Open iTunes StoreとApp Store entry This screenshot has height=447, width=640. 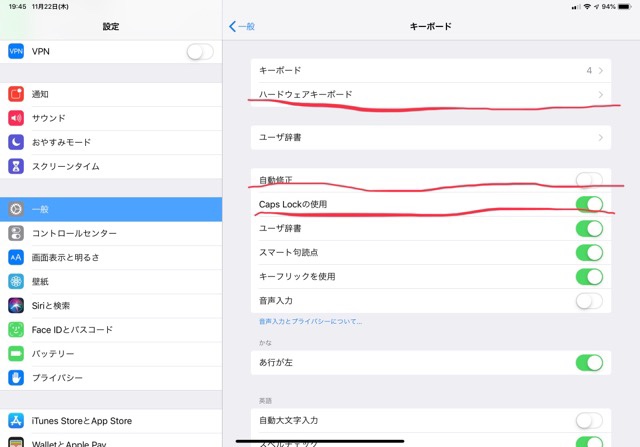[x=111, y=421]
